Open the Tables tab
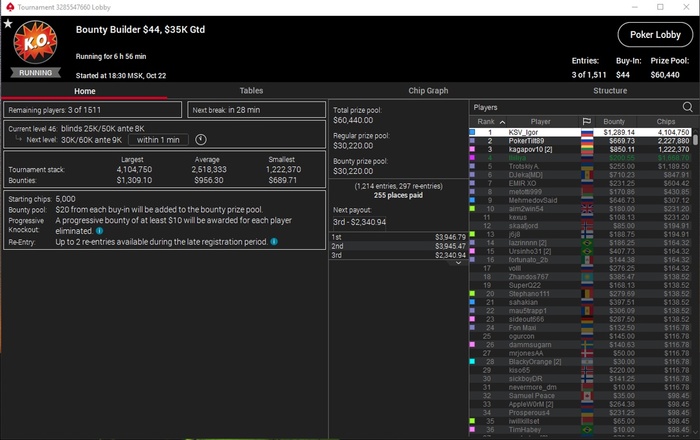Image resolution: width=700 pixels, height=440 pixels. pyautogui.click(x=251, y=91)
